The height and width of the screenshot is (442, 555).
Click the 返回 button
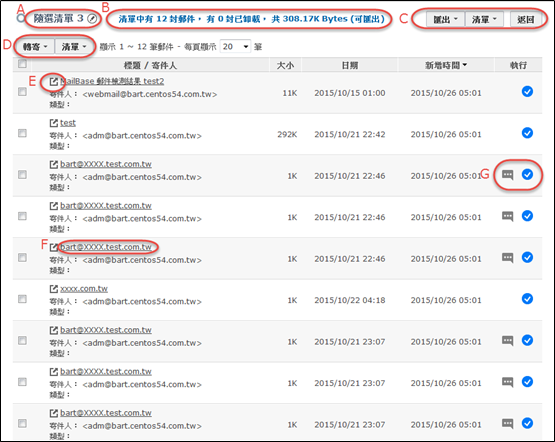coord(526,19)
